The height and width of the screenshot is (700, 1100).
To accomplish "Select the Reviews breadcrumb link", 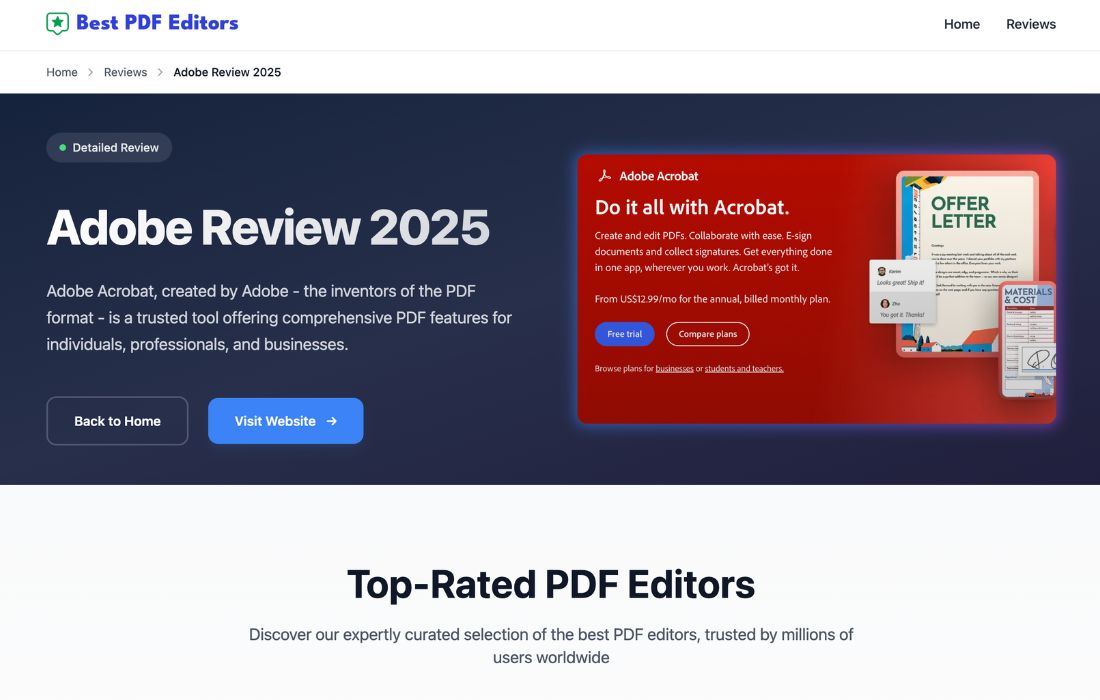I will pos(125,72).
